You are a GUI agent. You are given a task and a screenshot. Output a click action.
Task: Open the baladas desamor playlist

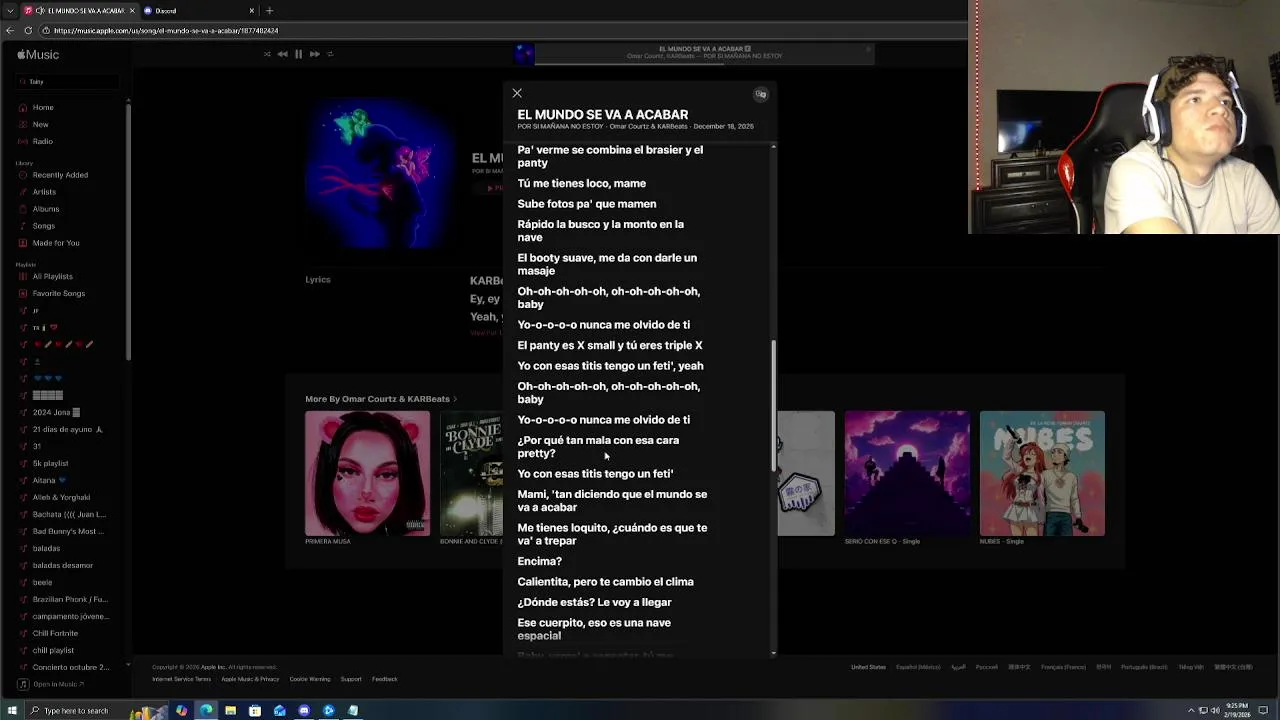62,565
